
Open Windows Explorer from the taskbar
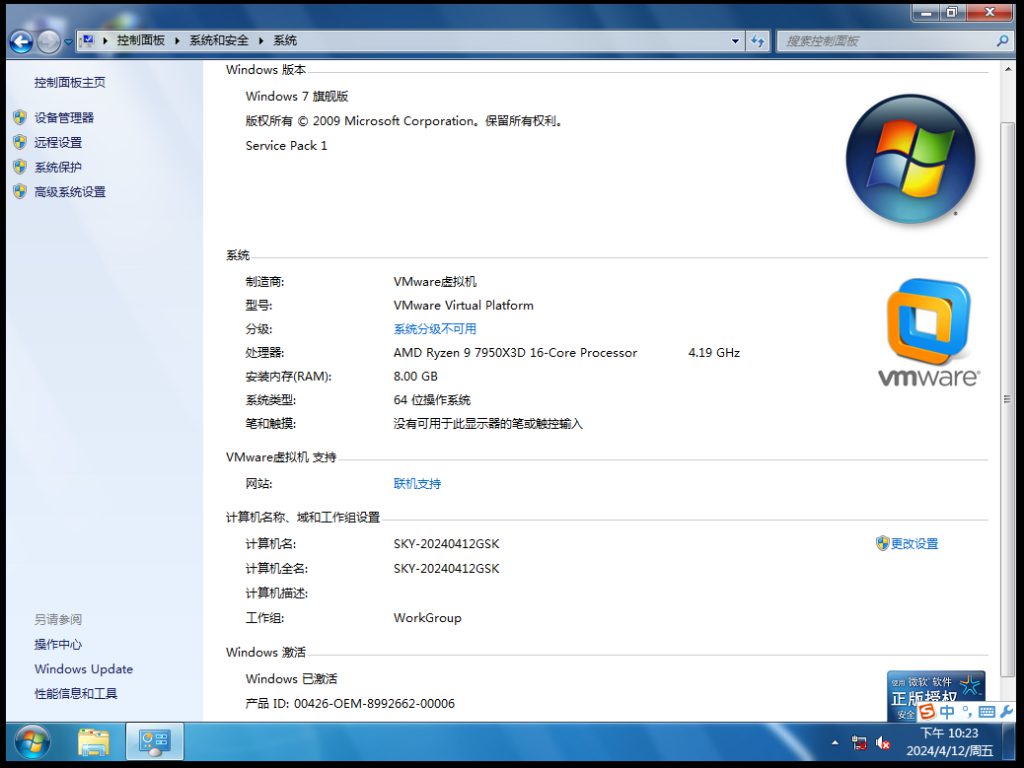tap(94, 742)
